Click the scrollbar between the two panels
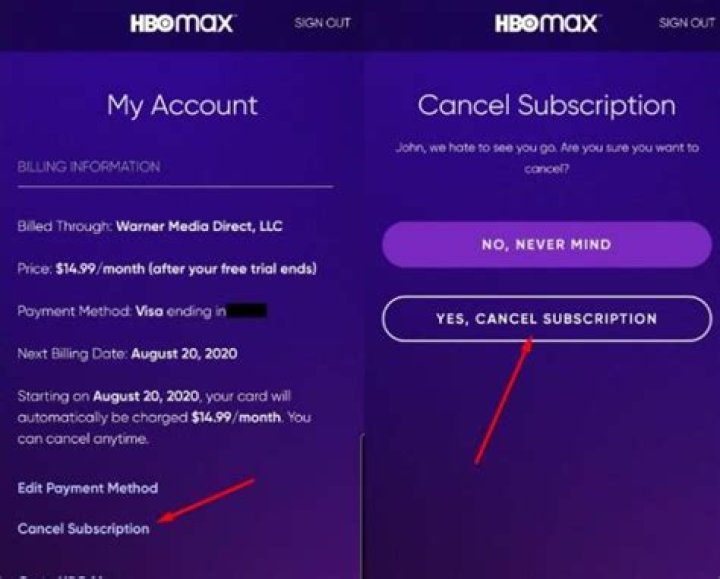This screenshot has height=579, width=720. (x=362, y=505)
